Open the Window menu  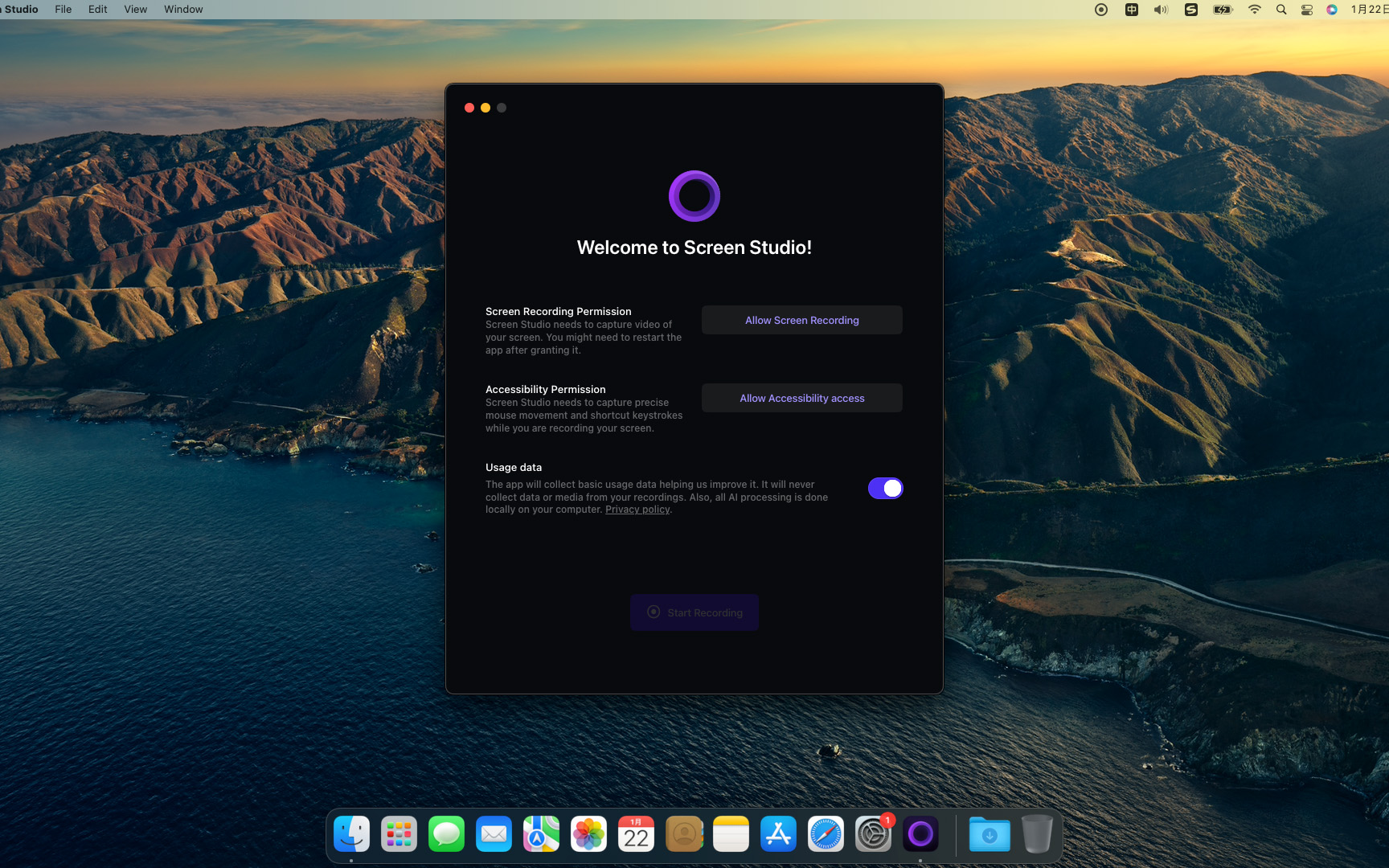click(x=182, y=9)
